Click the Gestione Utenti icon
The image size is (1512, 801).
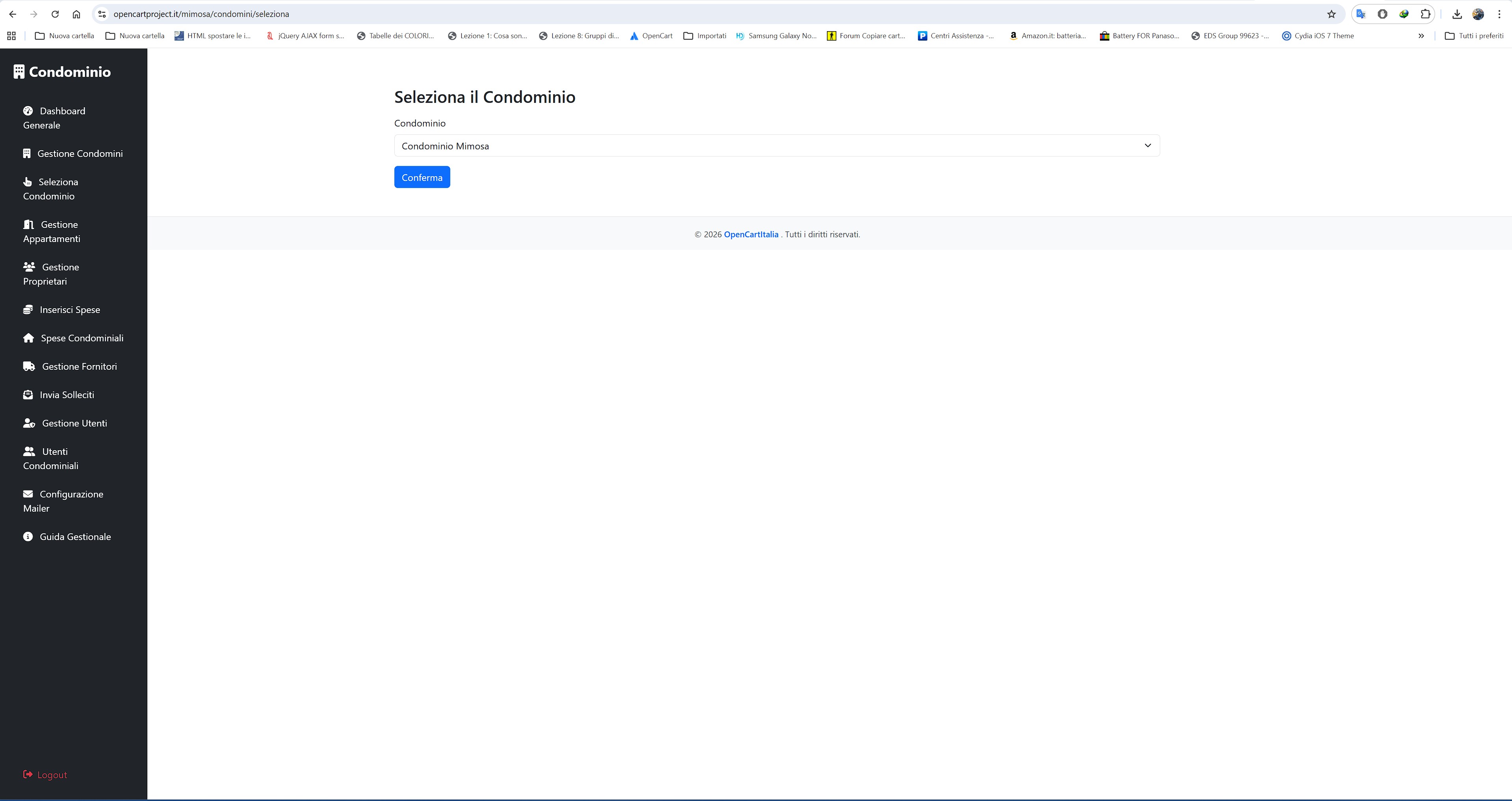coord(29,422)
